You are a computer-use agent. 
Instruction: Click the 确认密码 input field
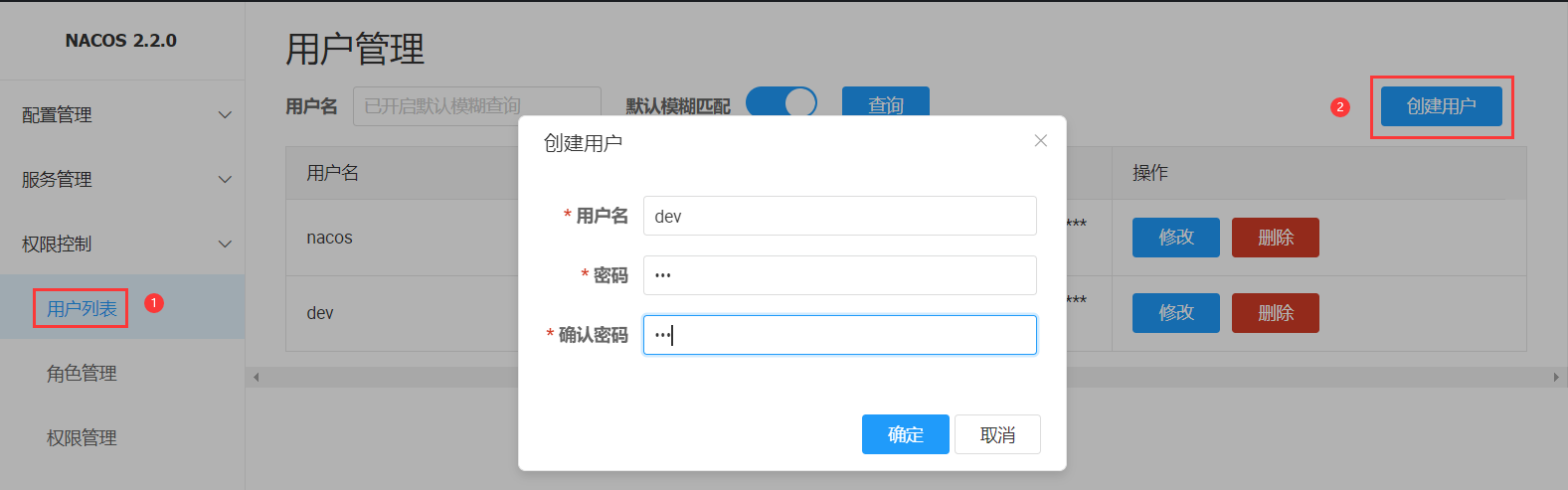[839, 335]
